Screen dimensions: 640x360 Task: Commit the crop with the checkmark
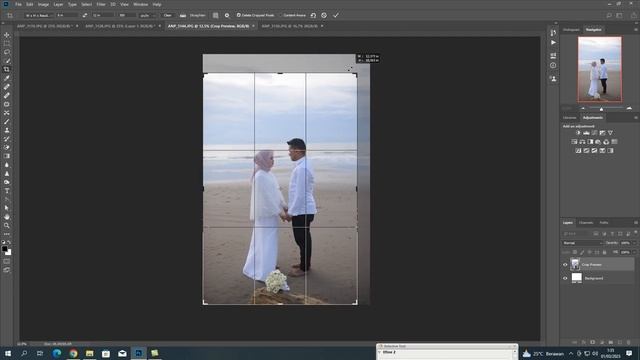(x=336, y=15)
